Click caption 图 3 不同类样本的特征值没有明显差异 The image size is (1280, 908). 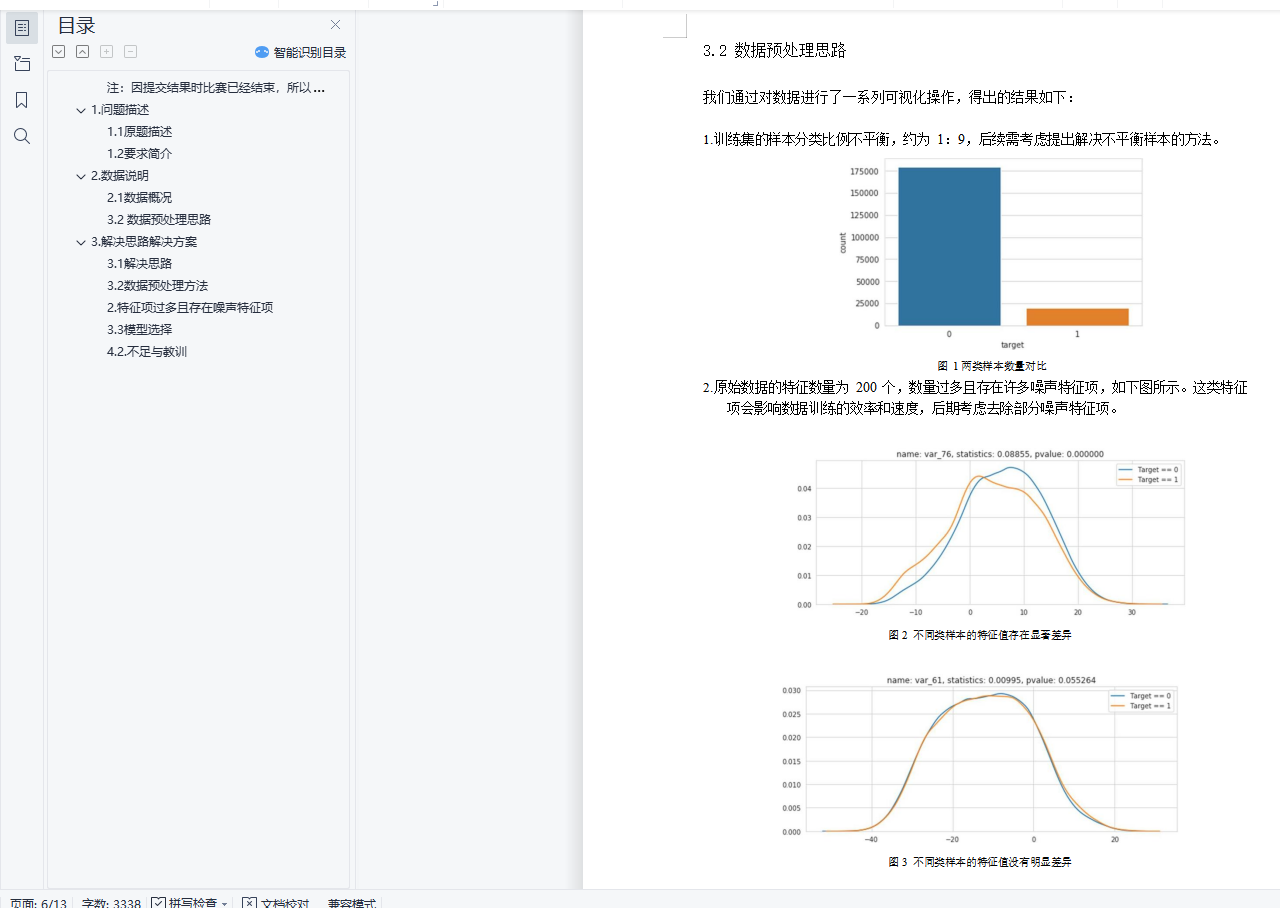tap(980, 862)
